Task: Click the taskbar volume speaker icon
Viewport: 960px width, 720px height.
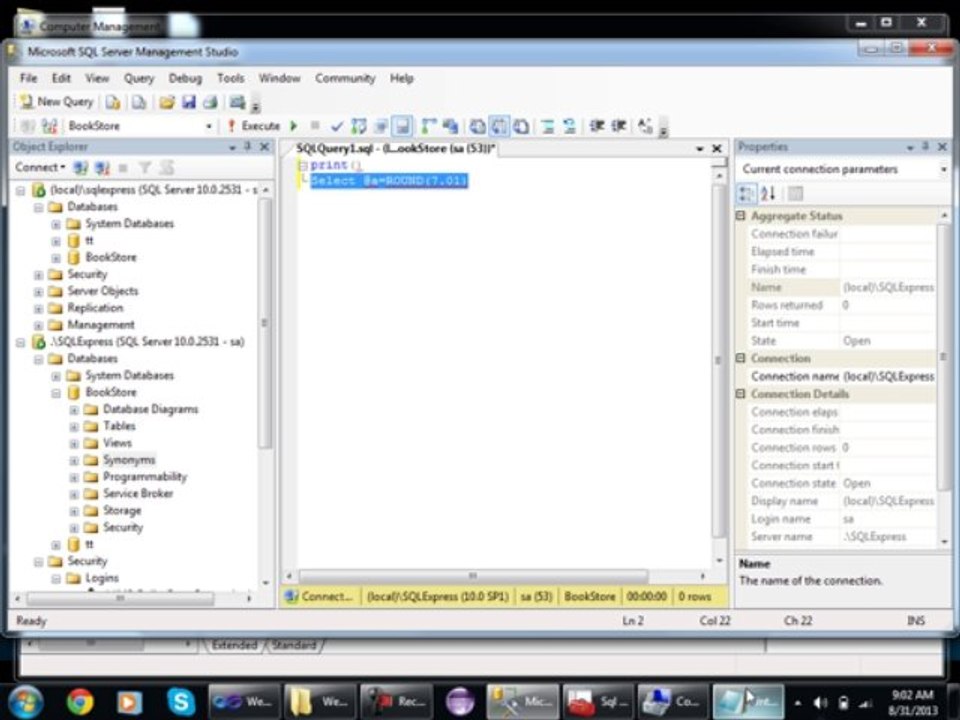Action: click(821, 702)
